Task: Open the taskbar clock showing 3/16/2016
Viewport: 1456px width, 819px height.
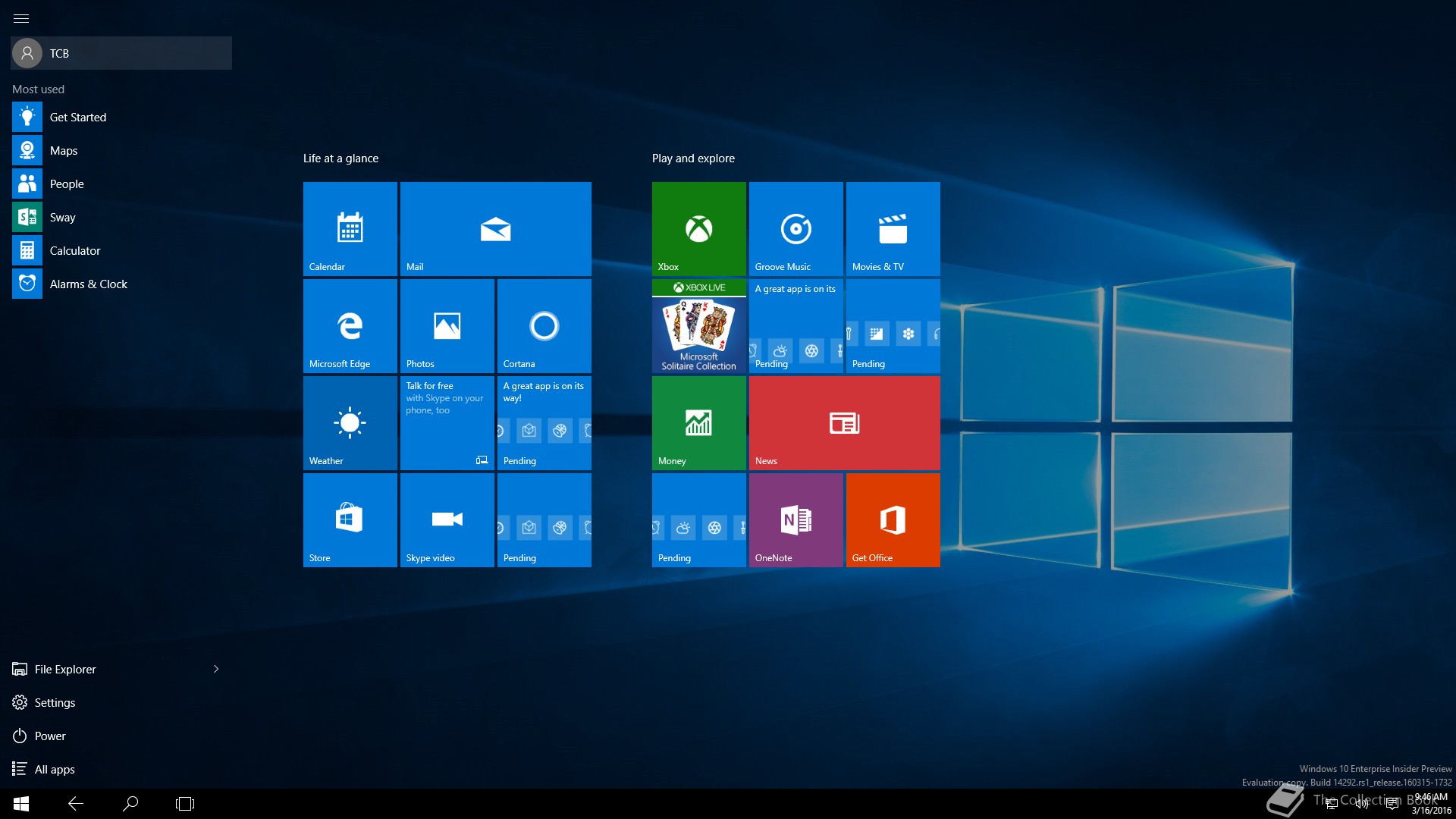Action: tap(1431, 804)
